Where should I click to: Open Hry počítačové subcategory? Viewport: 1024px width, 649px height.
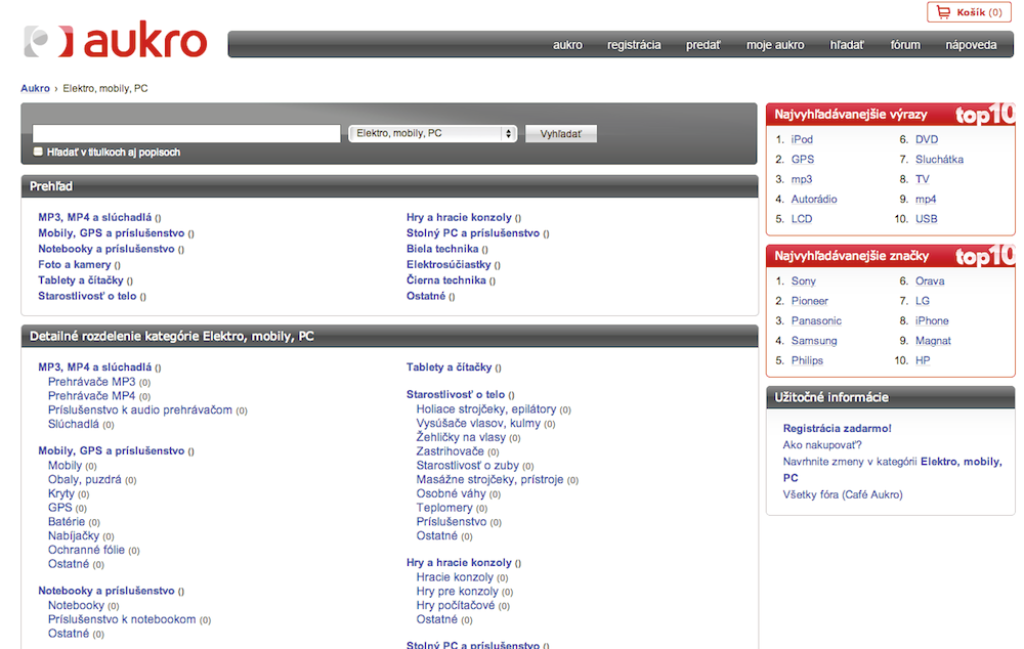pos(455,605)
